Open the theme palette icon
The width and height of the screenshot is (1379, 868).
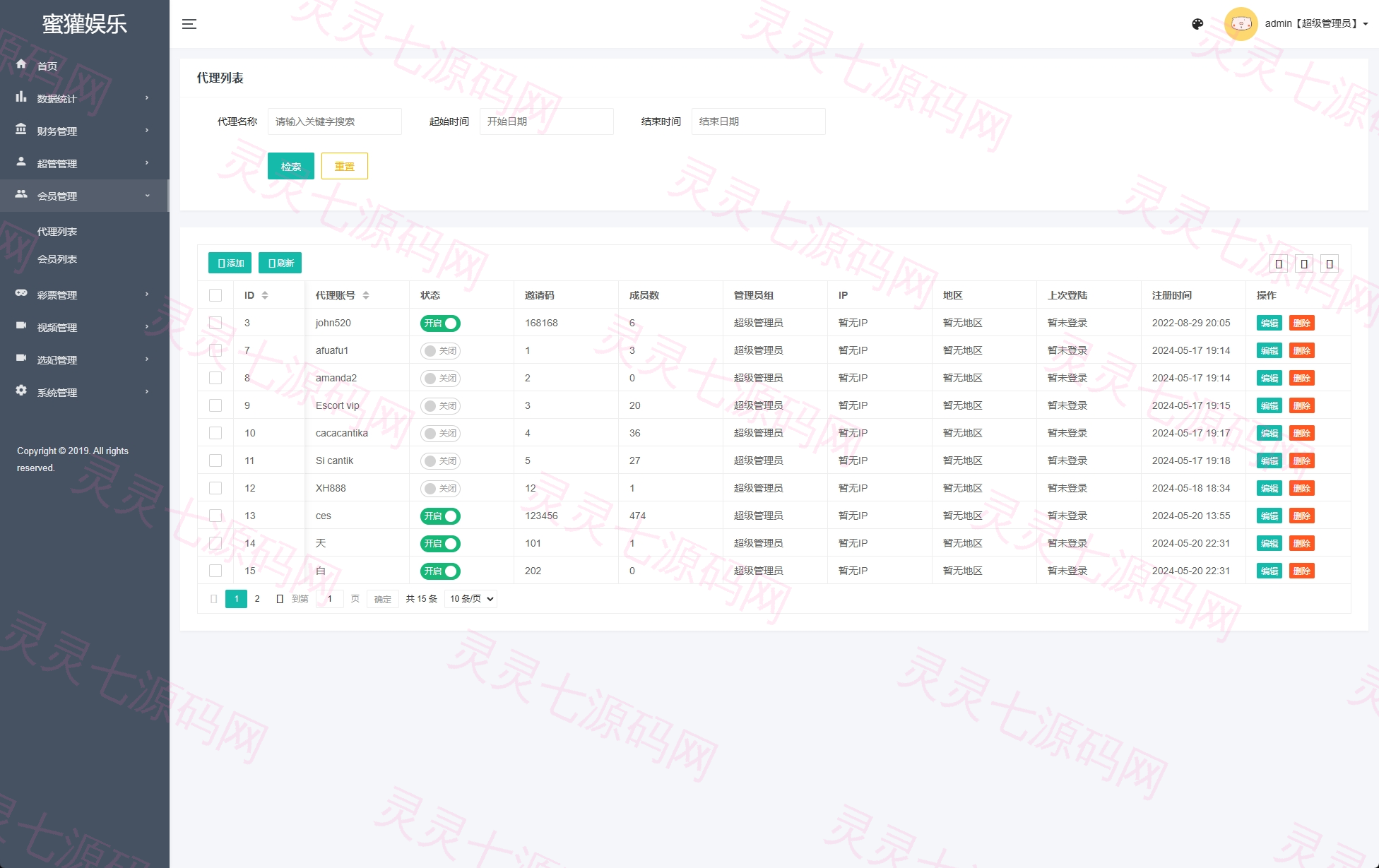tap(1197, 24)
